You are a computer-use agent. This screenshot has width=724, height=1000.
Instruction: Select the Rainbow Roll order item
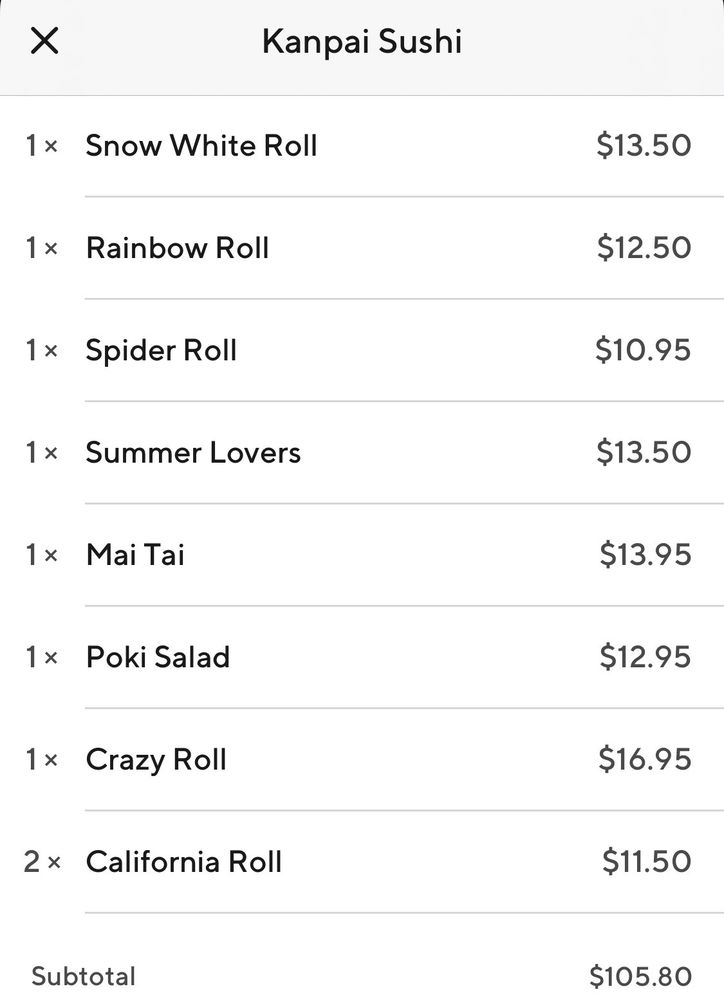tap(177, 248)
